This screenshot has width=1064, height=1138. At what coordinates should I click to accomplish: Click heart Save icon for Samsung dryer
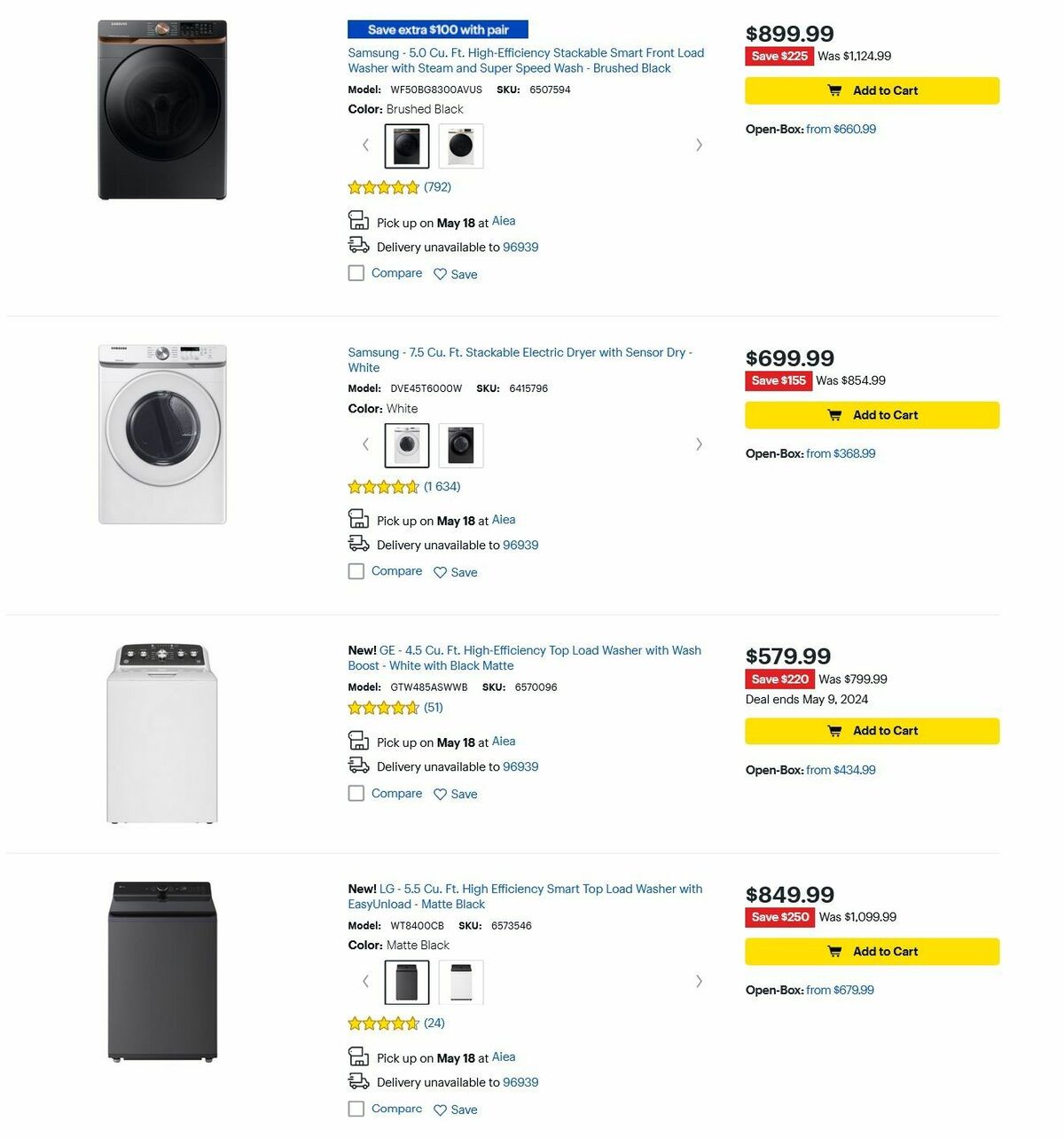(442, 572)
